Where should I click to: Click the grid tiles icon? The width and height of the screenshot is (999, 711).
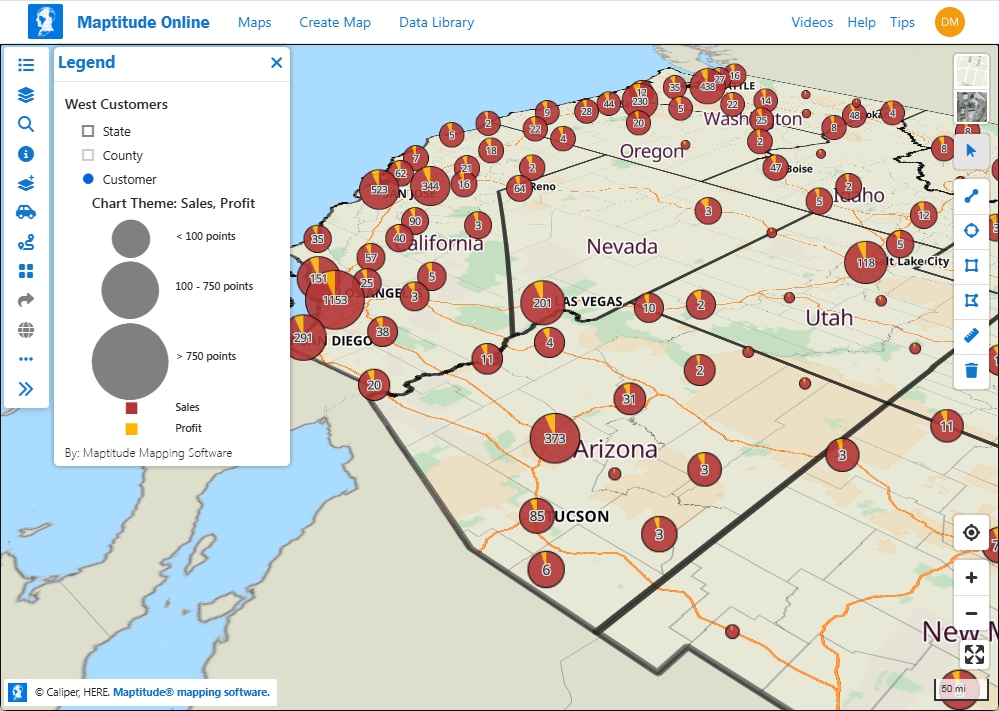(25, 271)
